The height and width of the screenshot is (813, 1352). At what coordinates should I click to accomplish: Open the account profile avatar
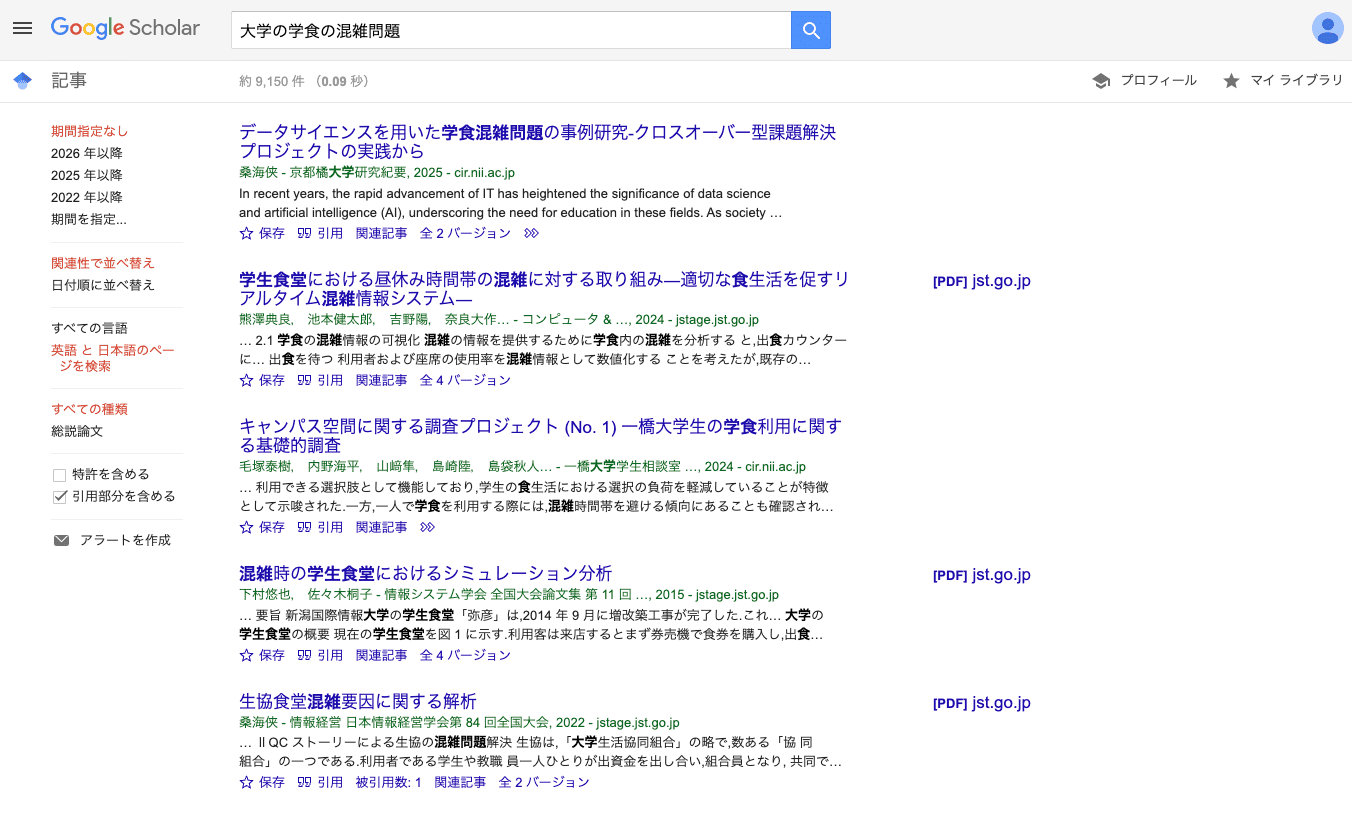click(x=1327, y=28)
